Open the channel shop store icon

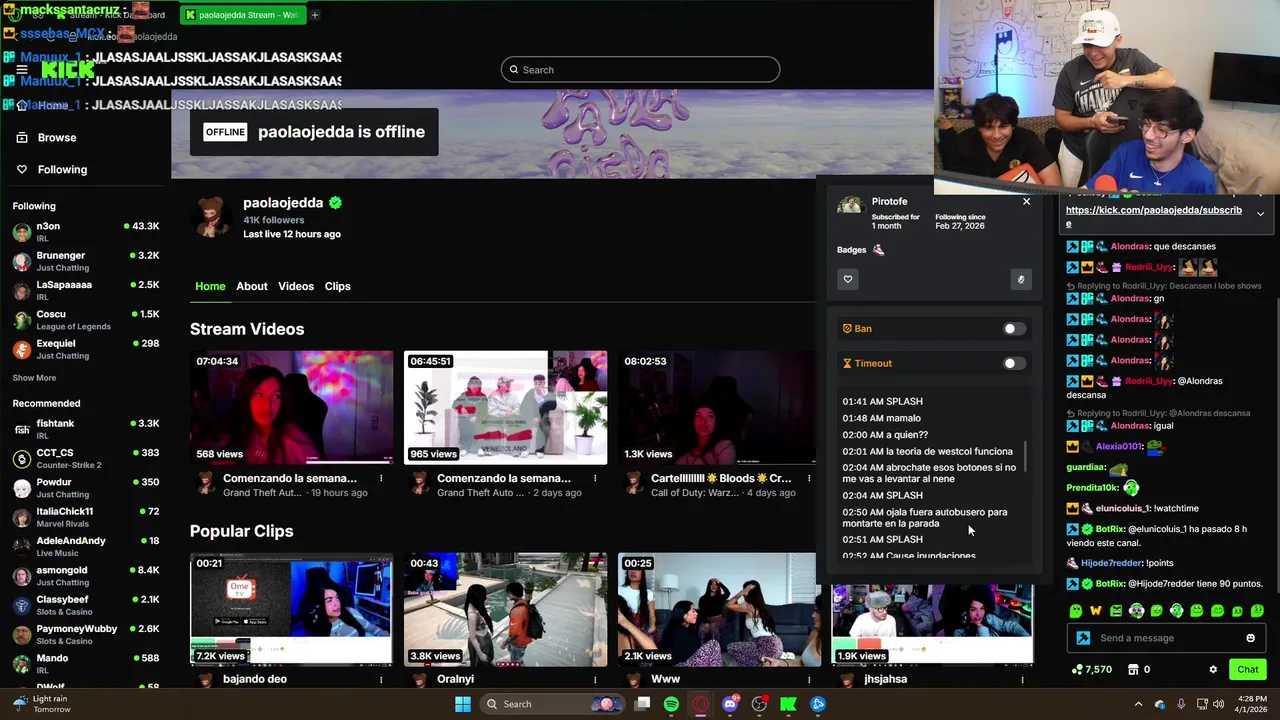click(x=1133, y=669)
